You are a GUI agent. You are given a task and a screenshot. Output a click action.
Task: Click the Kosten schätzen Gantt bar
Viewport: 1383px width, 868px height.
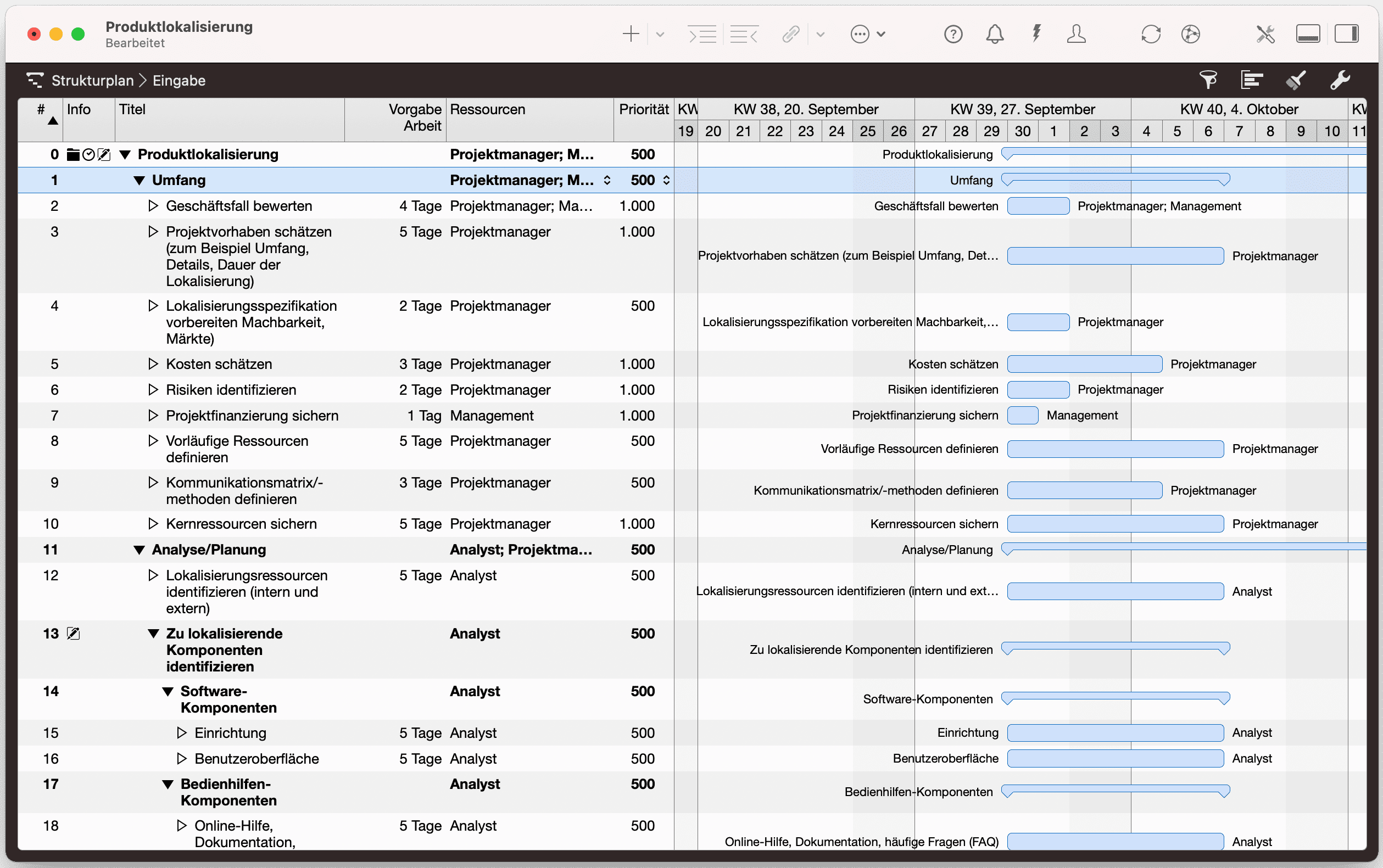[x=1084, y=364]
